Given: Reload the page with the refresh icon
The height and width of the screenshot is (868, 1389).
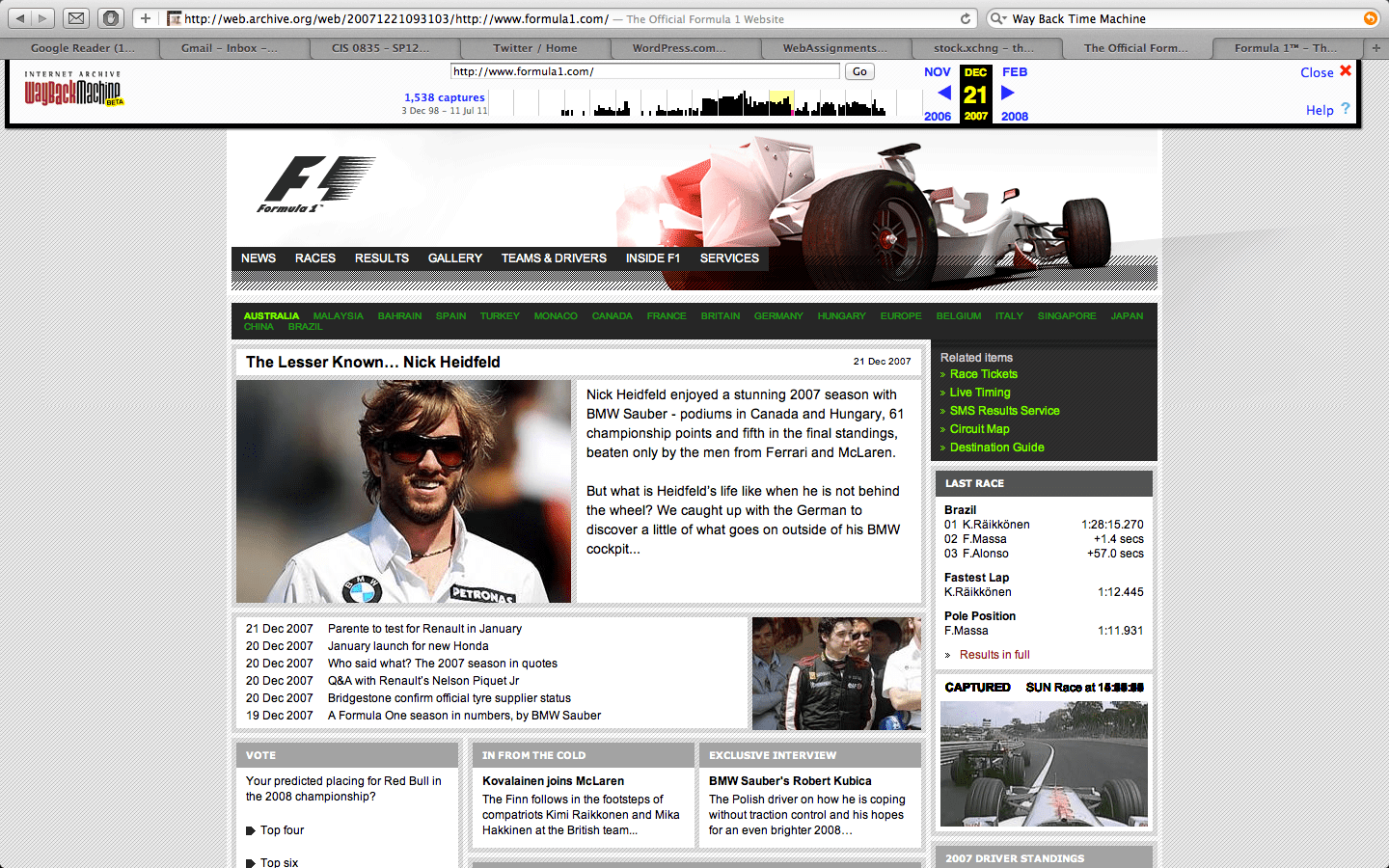Looking at the screenshot, I should 966,18.
